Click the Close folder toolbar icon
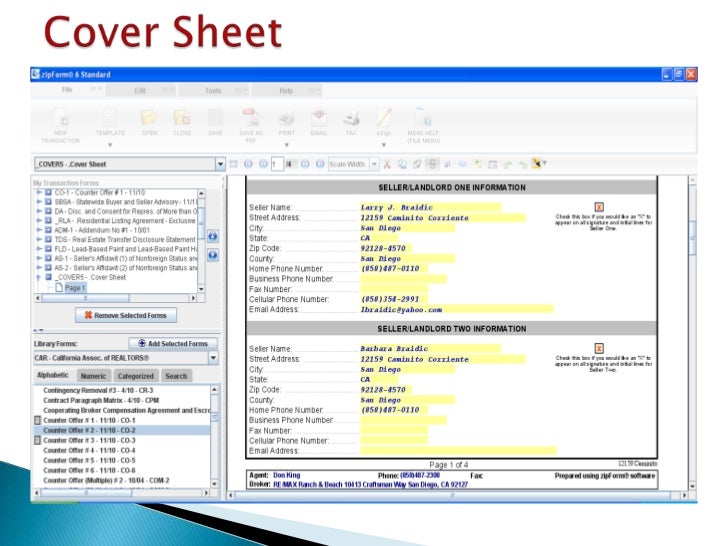The width and height of the screenshot is (728, 546). pos(182,117)
